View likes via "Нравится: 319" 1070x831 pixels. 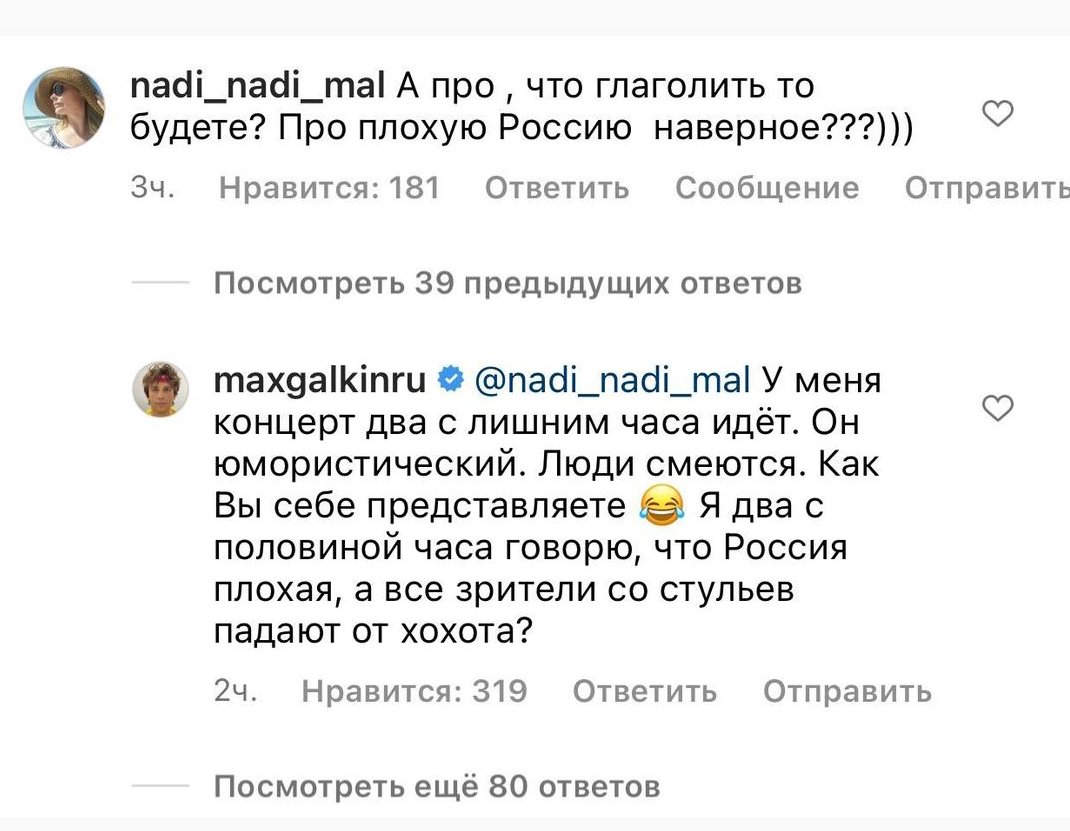[414, 691]
